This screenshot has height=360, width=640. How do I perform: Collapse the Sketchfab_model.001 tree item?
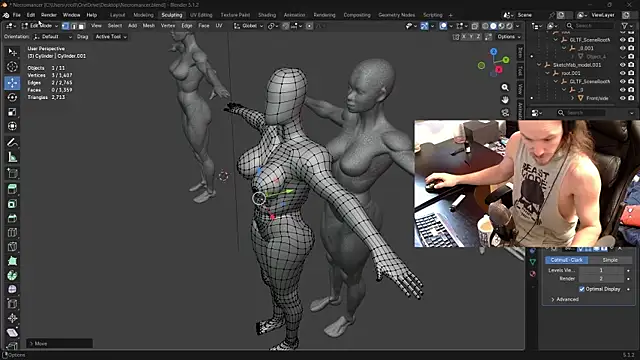(x=539, y=65)
